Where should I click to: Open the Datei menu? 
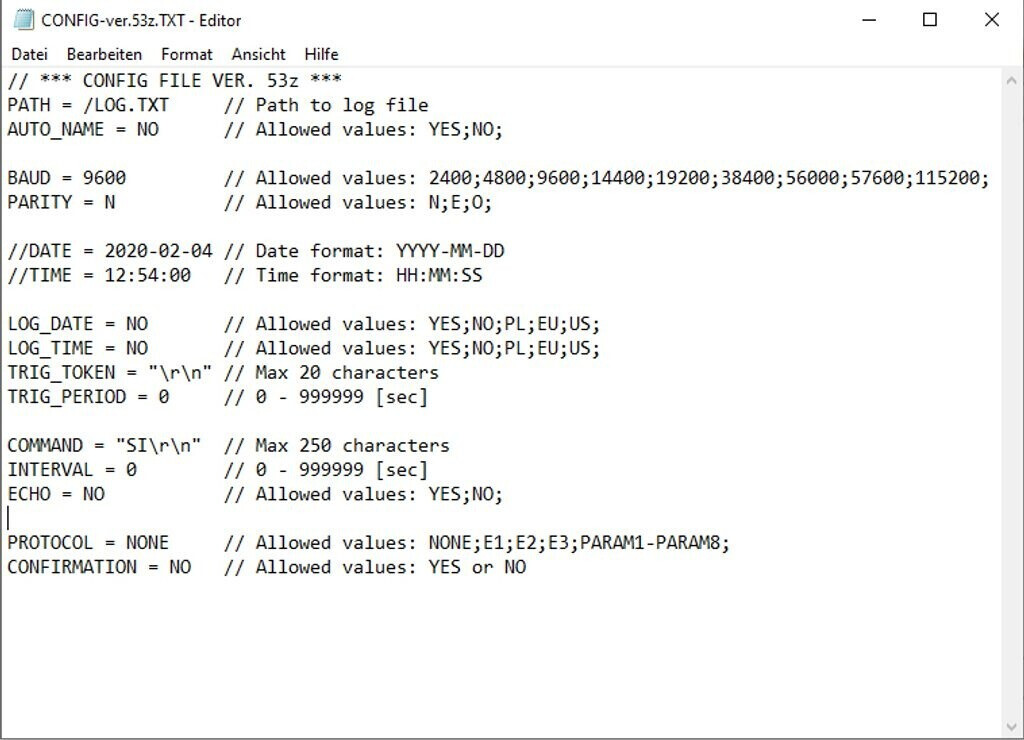pos(29,54)
